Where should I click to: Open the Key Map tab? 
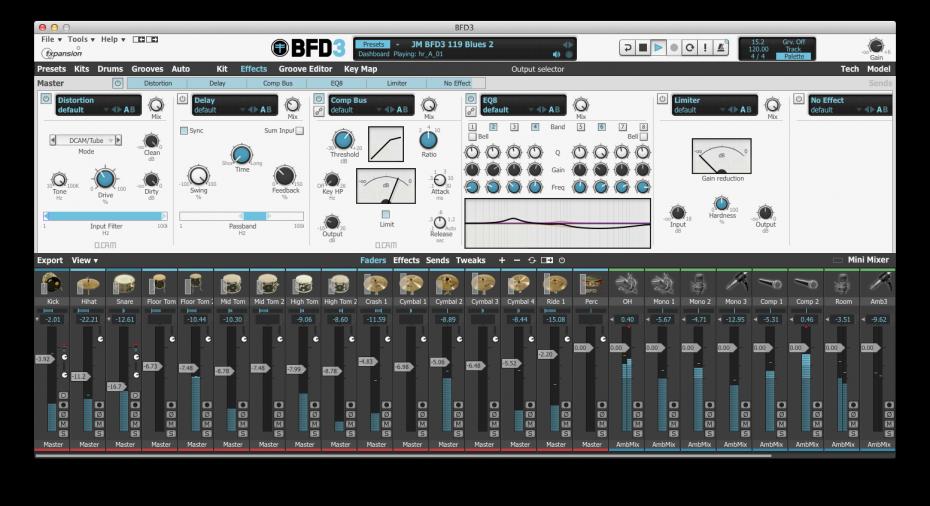click(361, 69)
